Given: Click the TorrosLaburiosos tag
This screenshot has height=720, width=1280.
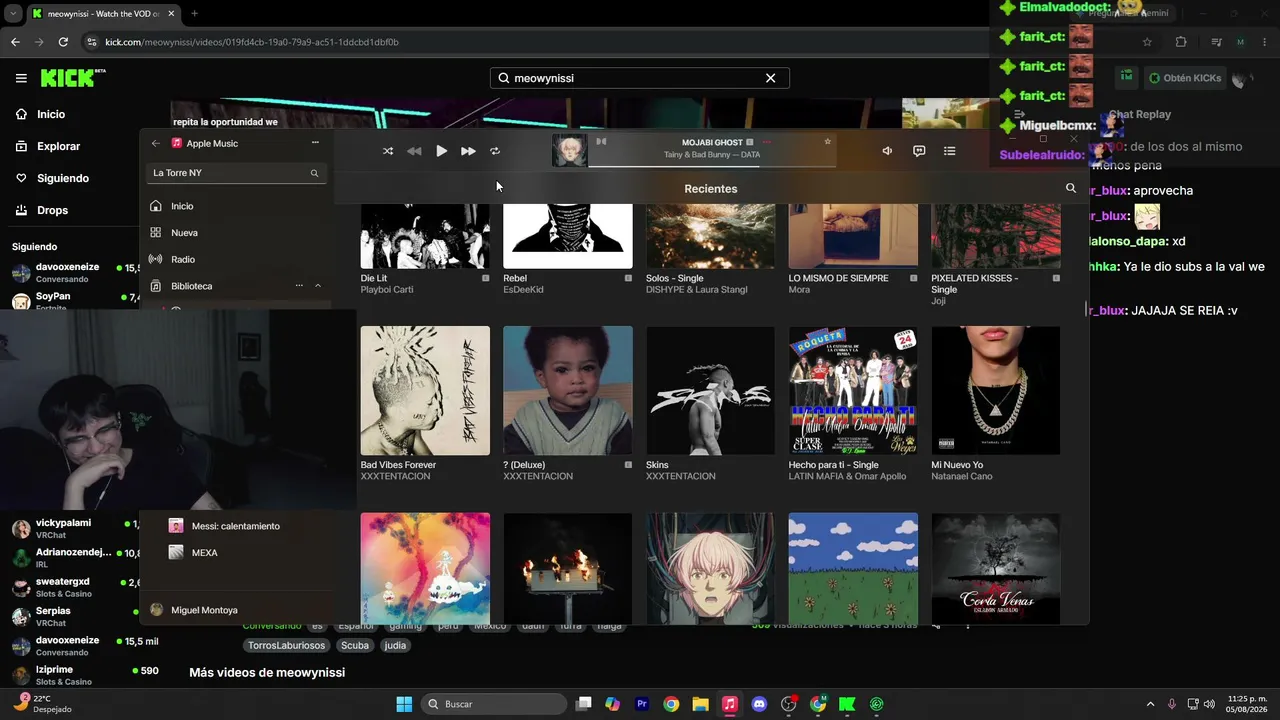Looking at the screenshot, I should coord(286,645).
